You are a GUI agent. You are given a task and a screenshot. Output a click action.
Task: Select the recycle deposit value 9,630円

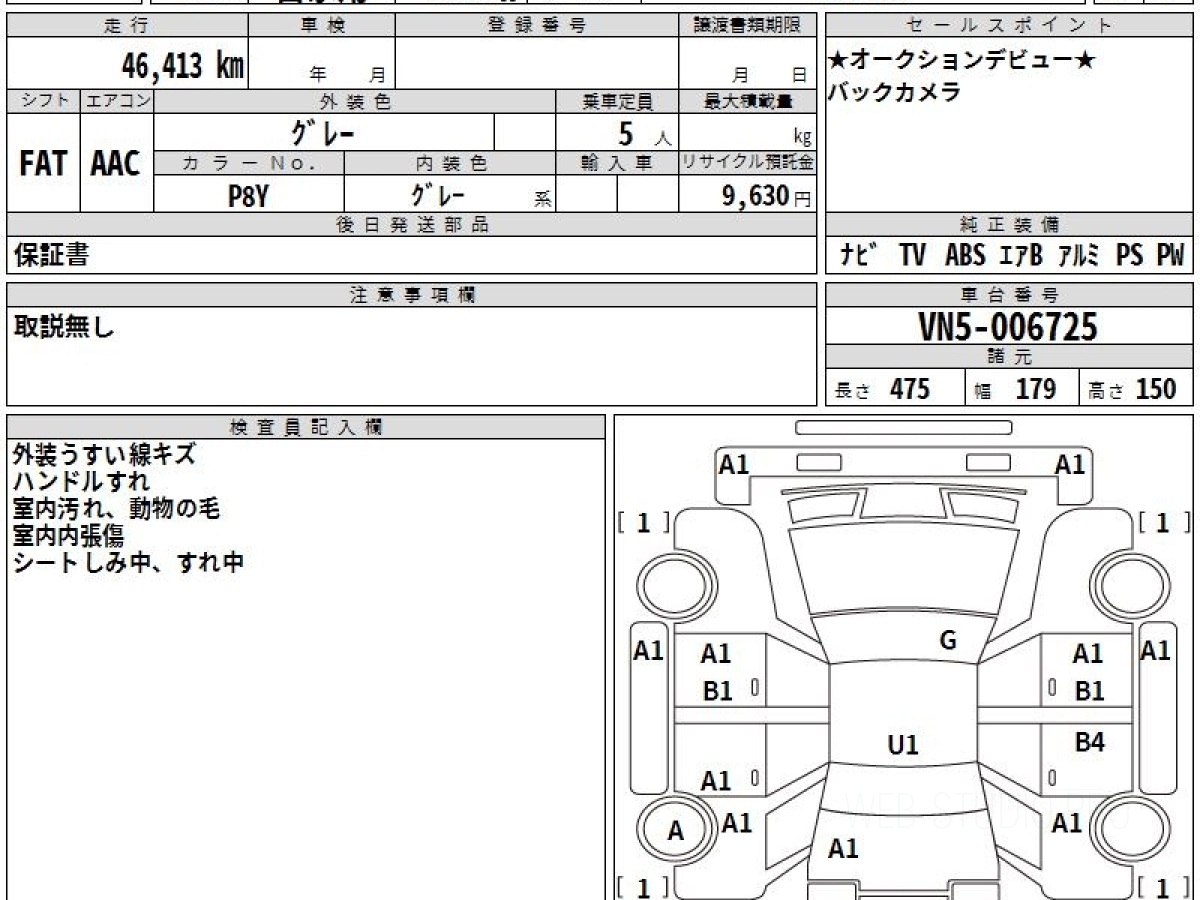[x=767, y=196]
